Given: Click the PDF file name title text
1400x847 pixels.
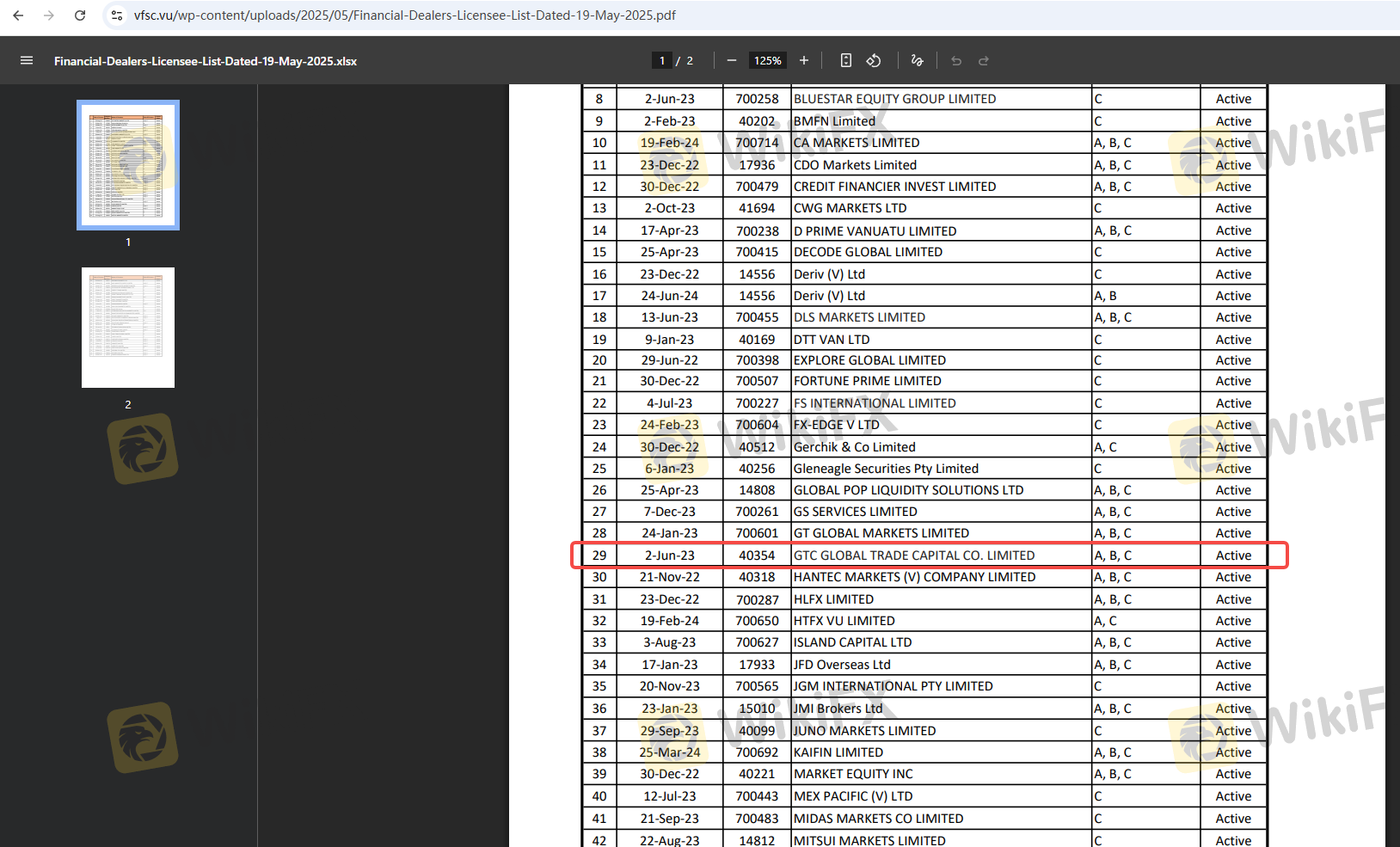Looking at the screenshot, I should [206, 61].
